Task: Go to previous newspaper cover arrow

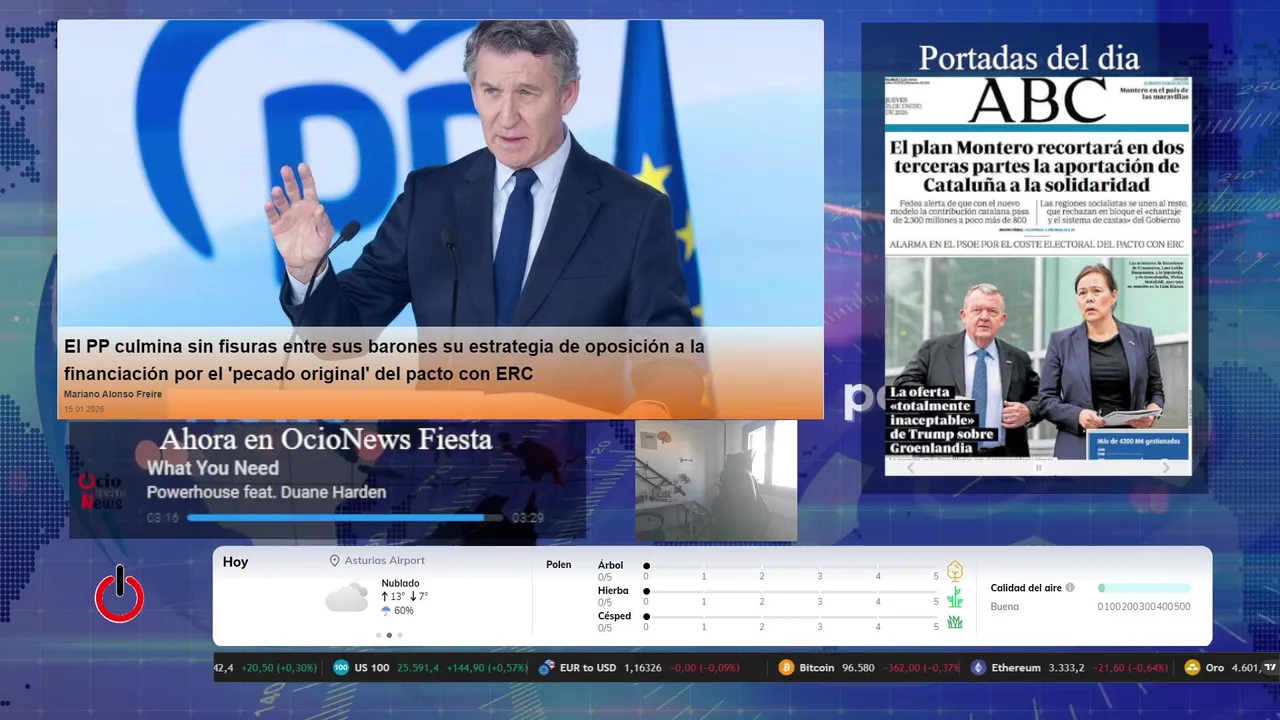Action: click(x=910, y=467)
